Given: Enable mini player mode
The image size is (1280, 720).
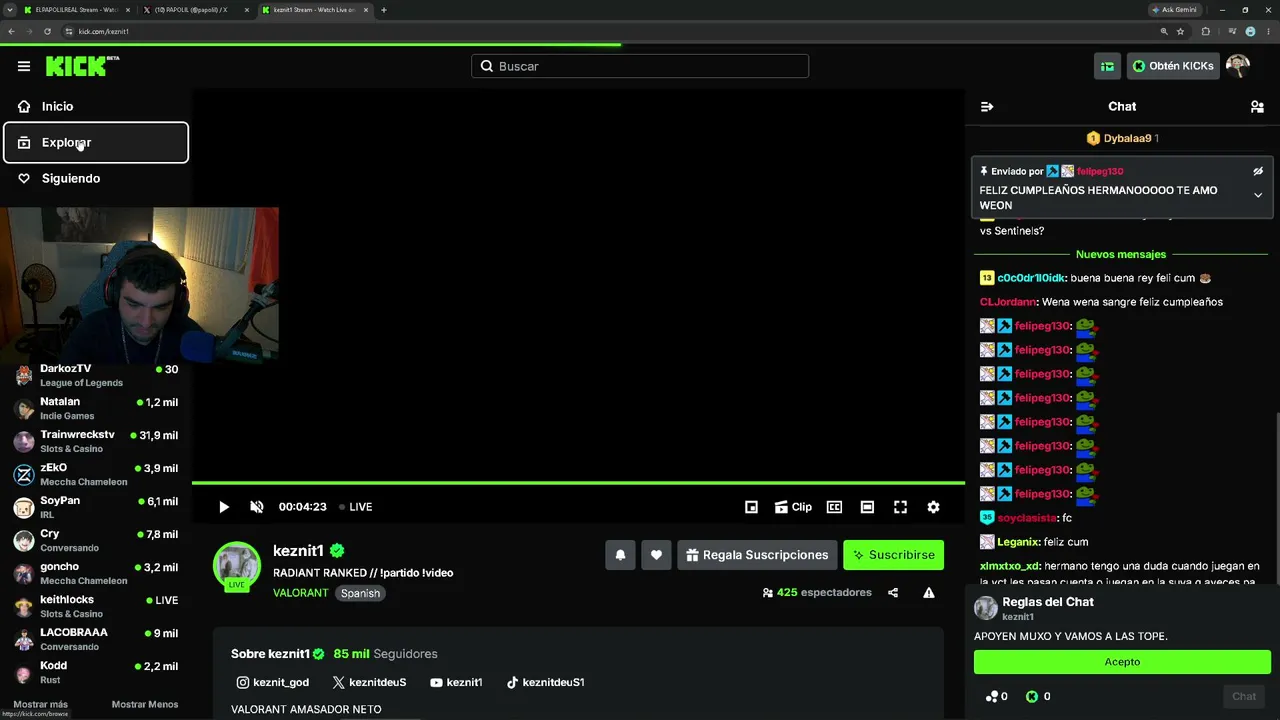Looking at the screenshot, I should tap(752, 507).
